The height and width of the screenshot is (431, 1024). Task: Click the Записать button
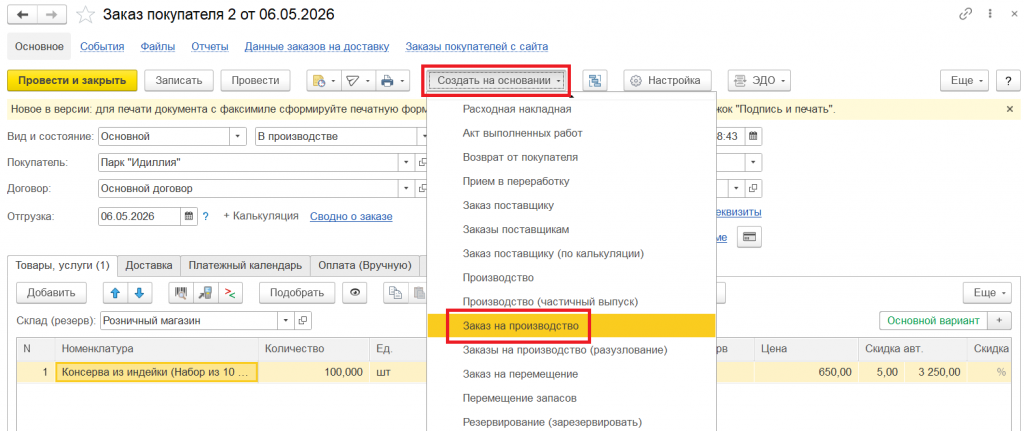click(179, 81)
